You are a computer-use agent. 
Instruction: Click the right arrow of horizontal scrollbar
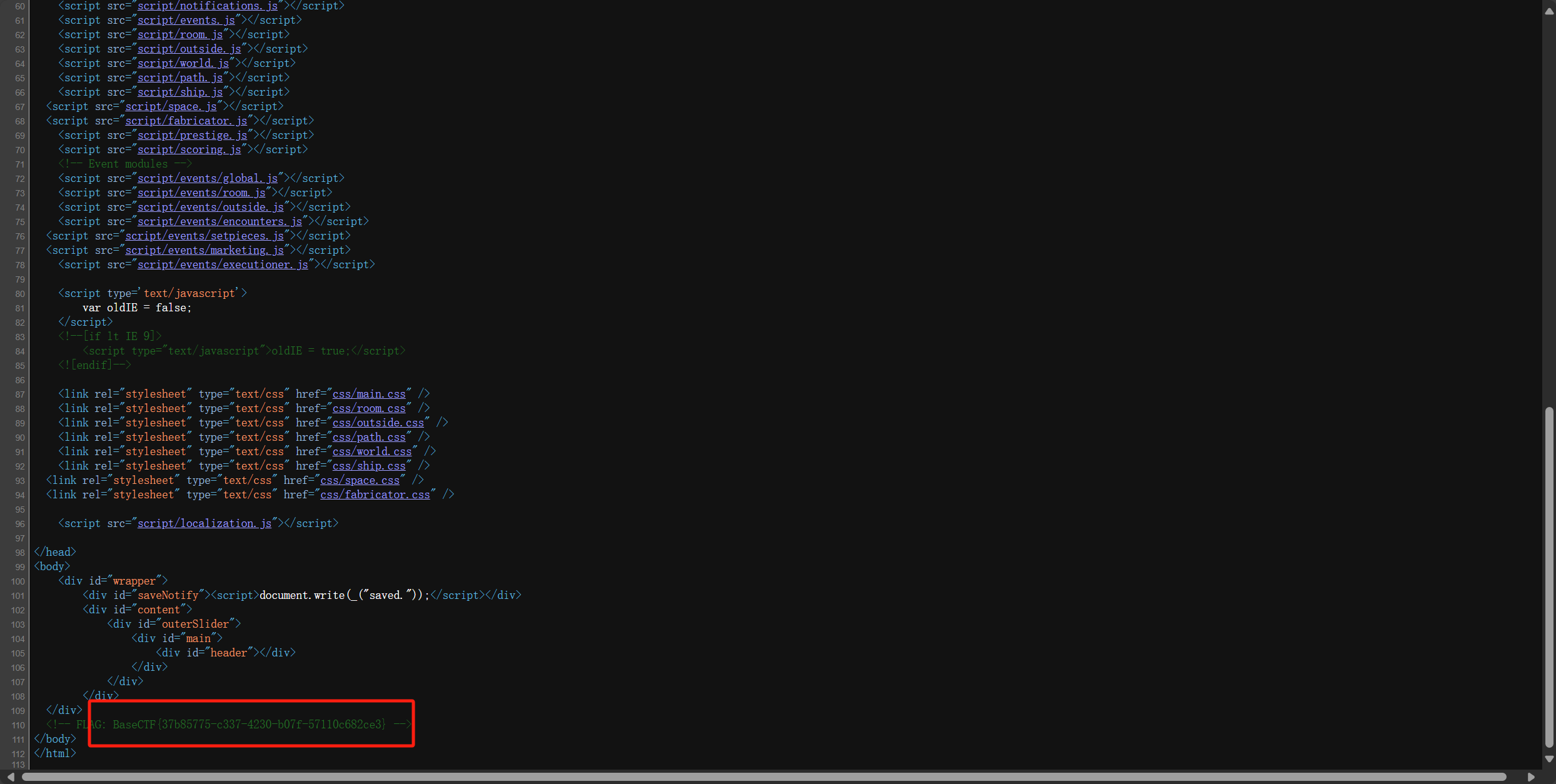1531,776
